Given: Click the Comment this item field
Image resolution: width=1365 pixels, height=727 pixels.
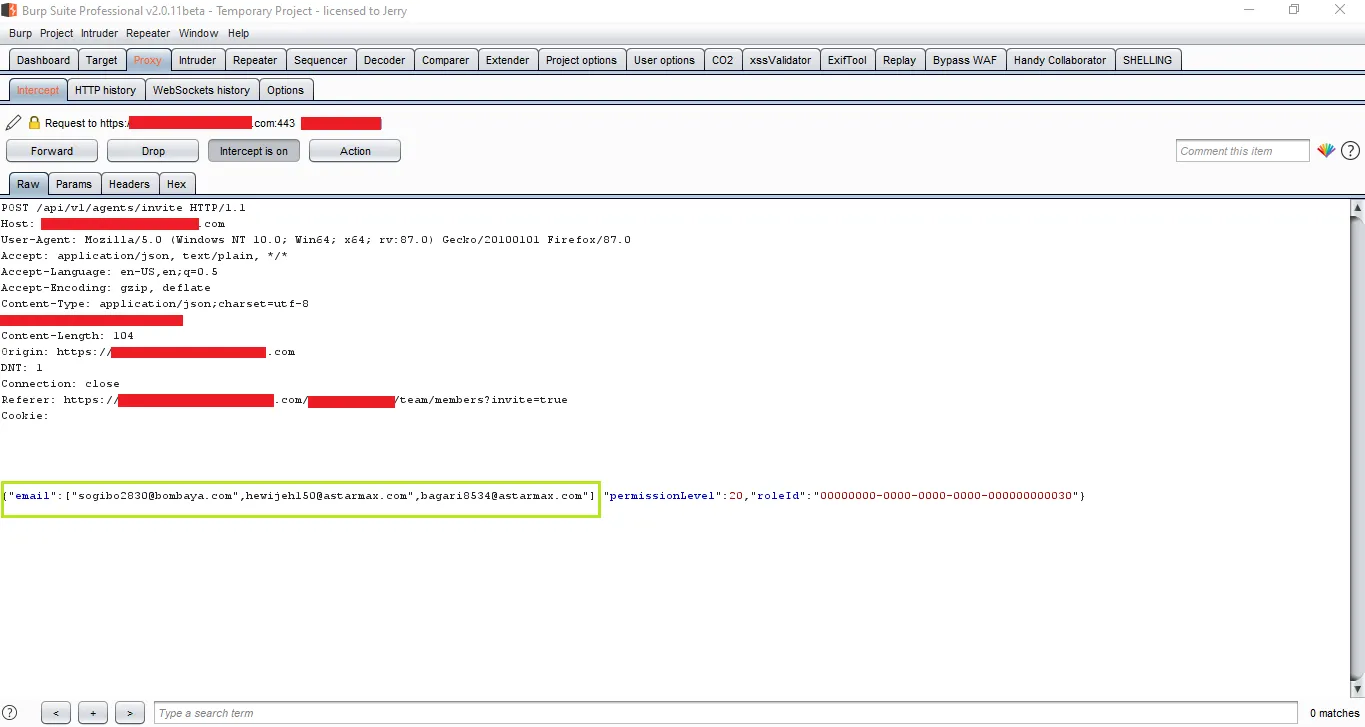Looking at the screenshot, I should (1242, 151).
